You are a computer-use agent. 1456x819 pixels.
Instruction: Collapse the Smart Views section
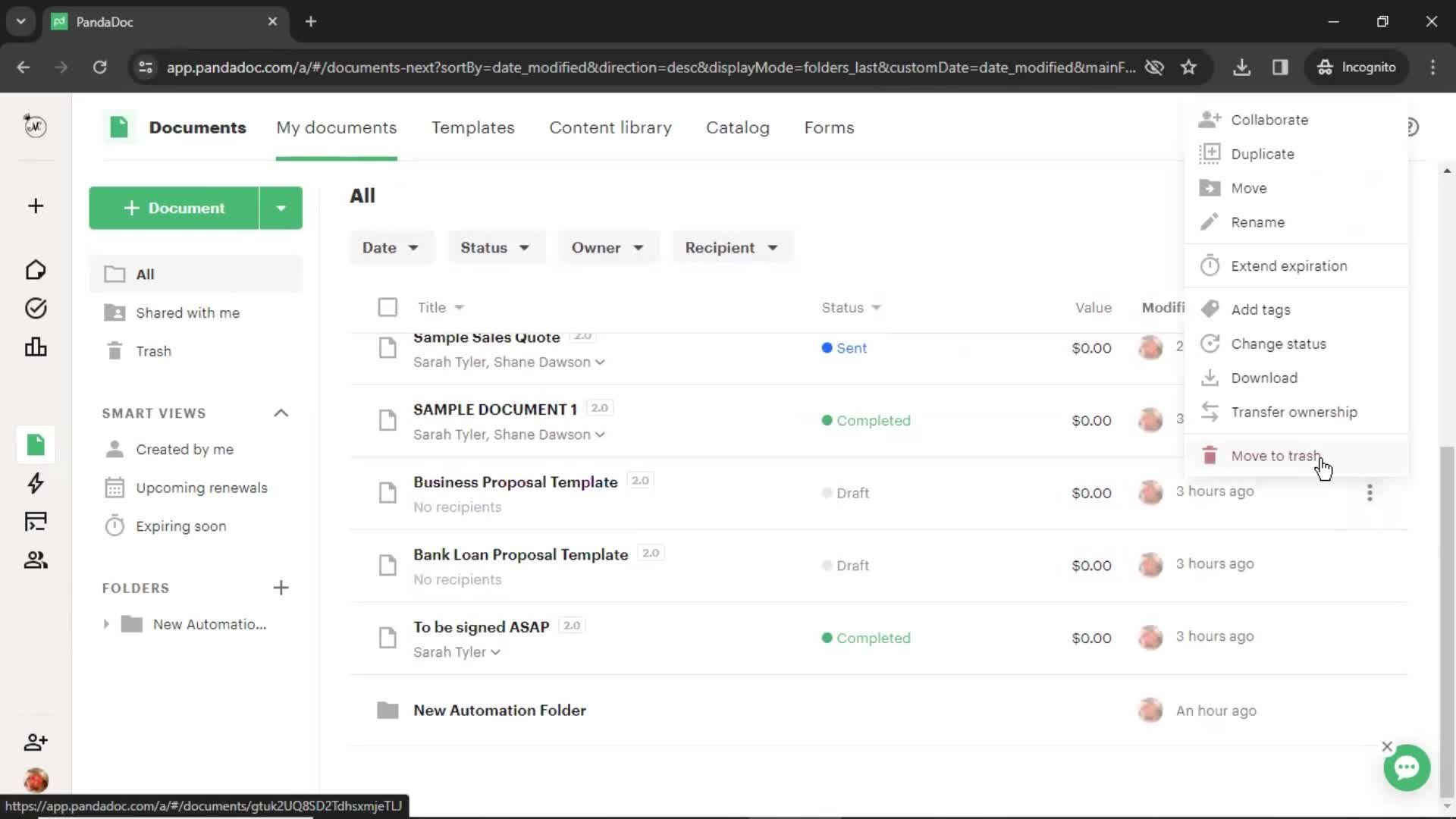[x=281, y=413]
